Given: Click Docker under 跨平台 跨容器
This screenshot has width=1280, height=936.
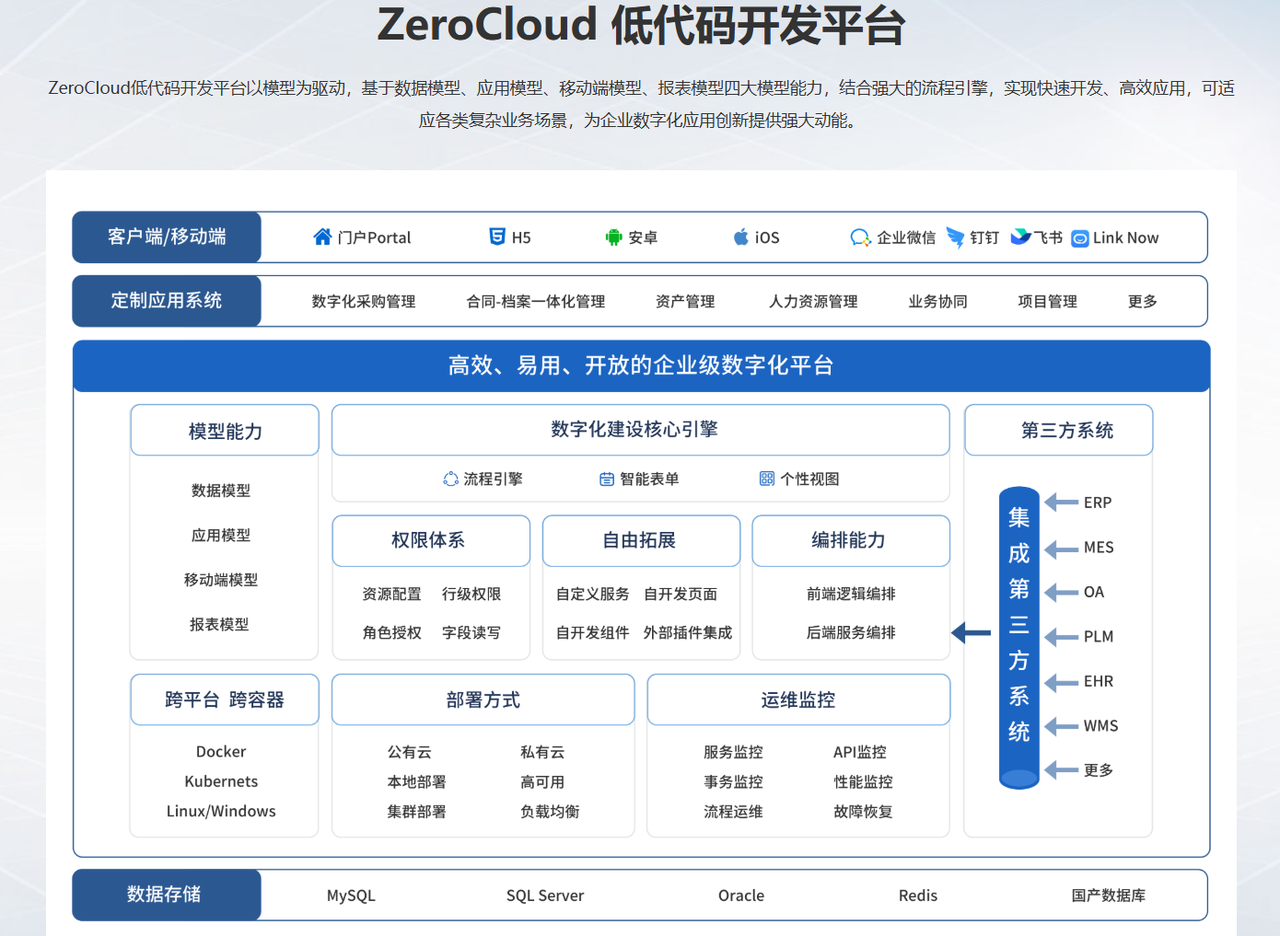Looking at the screenshot, I should 221,752.
